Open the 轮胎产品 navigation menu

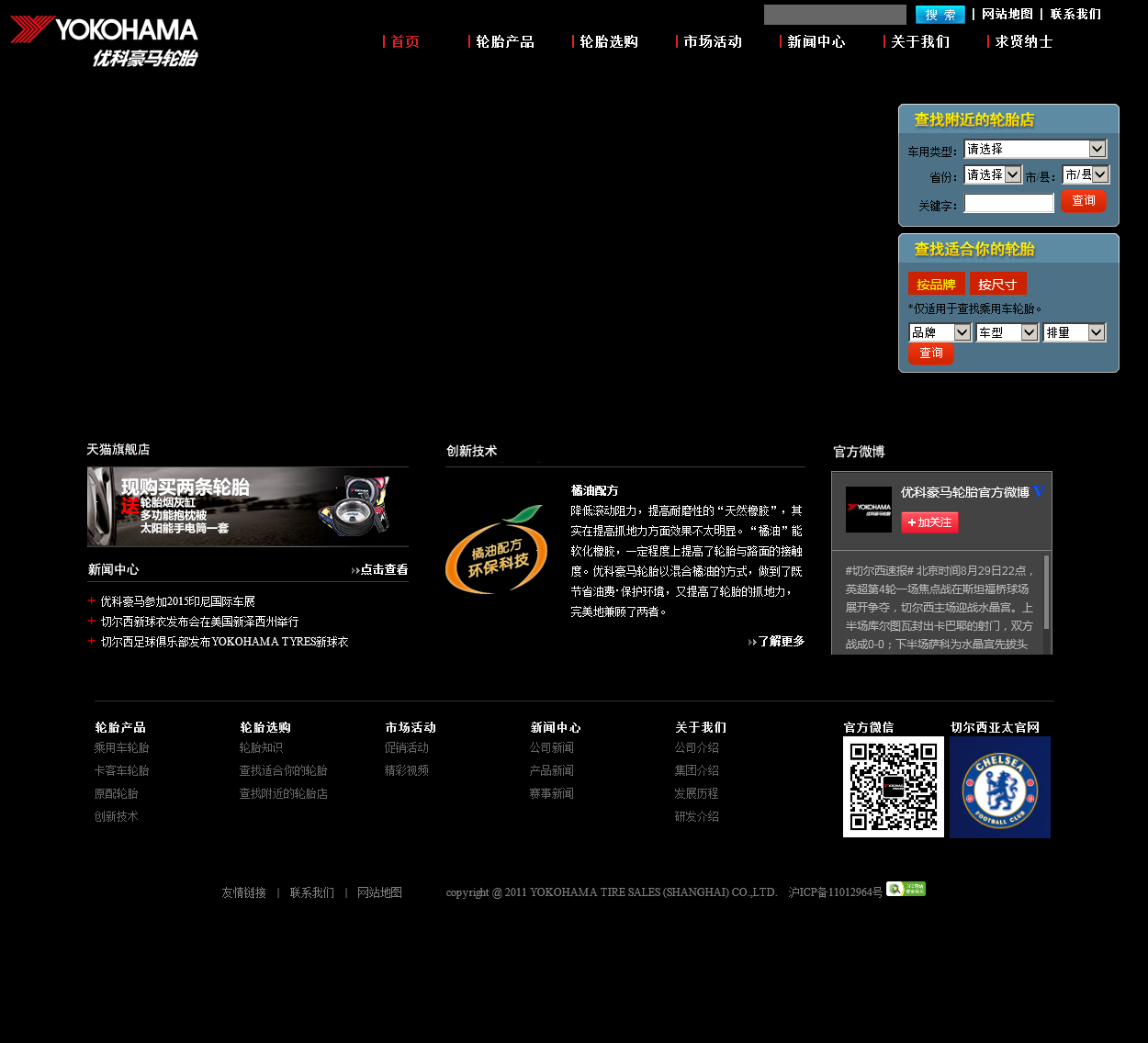(504, 41)
